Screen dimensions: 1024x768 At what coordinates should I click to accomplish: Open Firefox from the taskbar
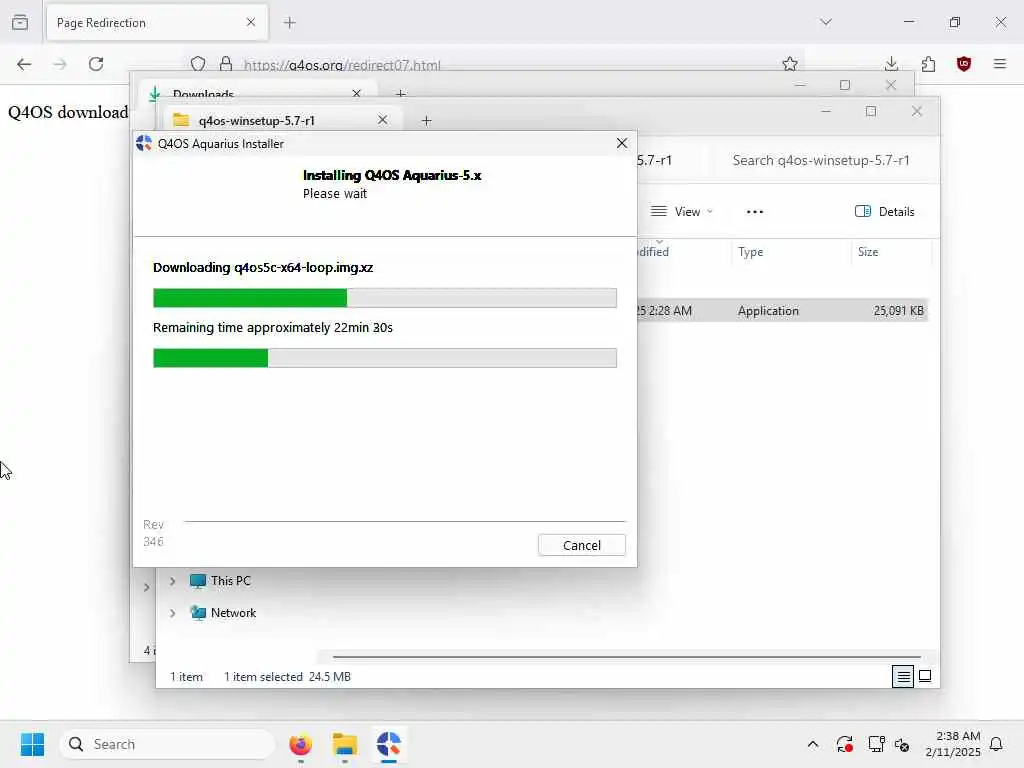pos(300,744)
